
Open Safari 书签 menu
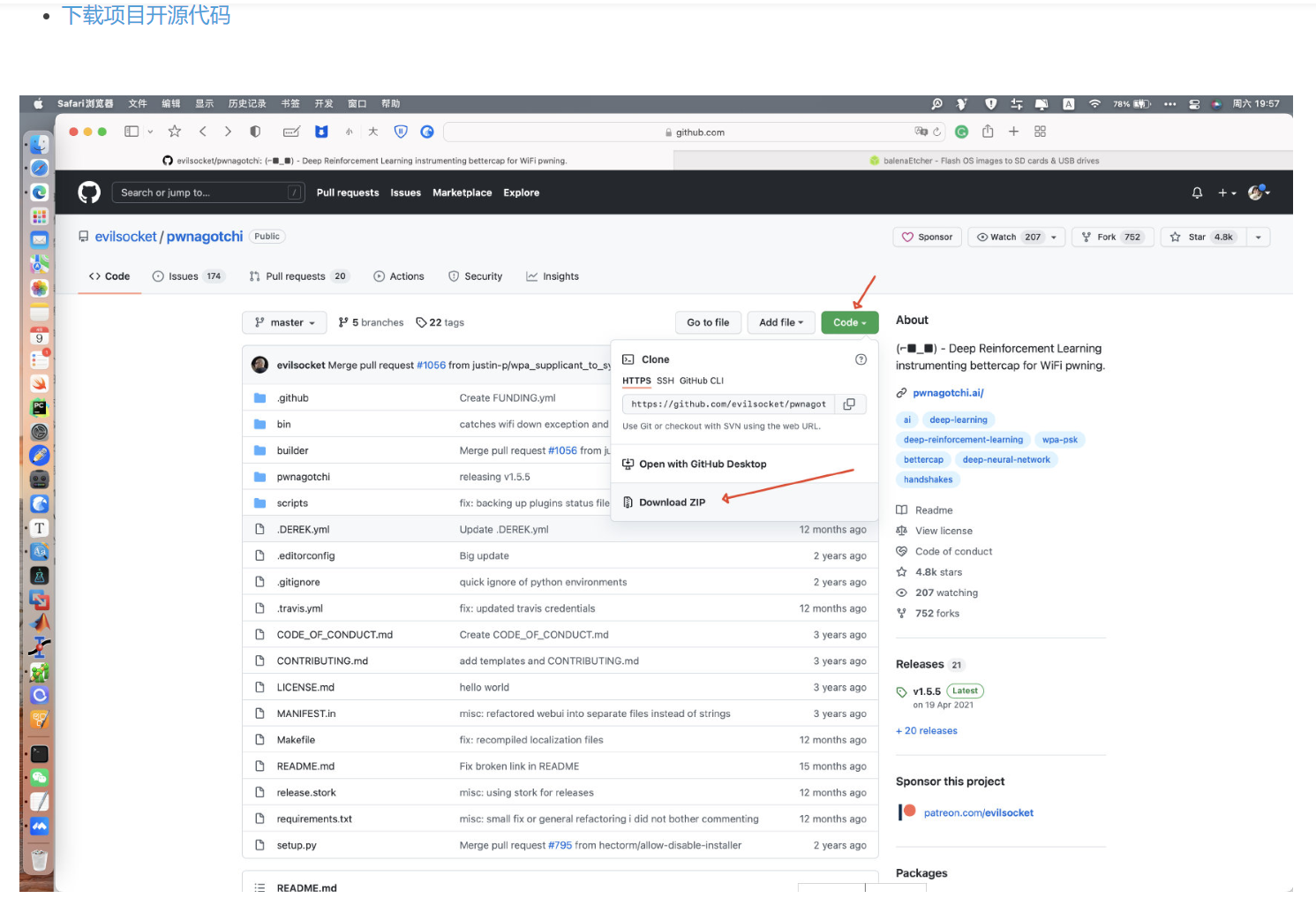click(x=290, y=104)
